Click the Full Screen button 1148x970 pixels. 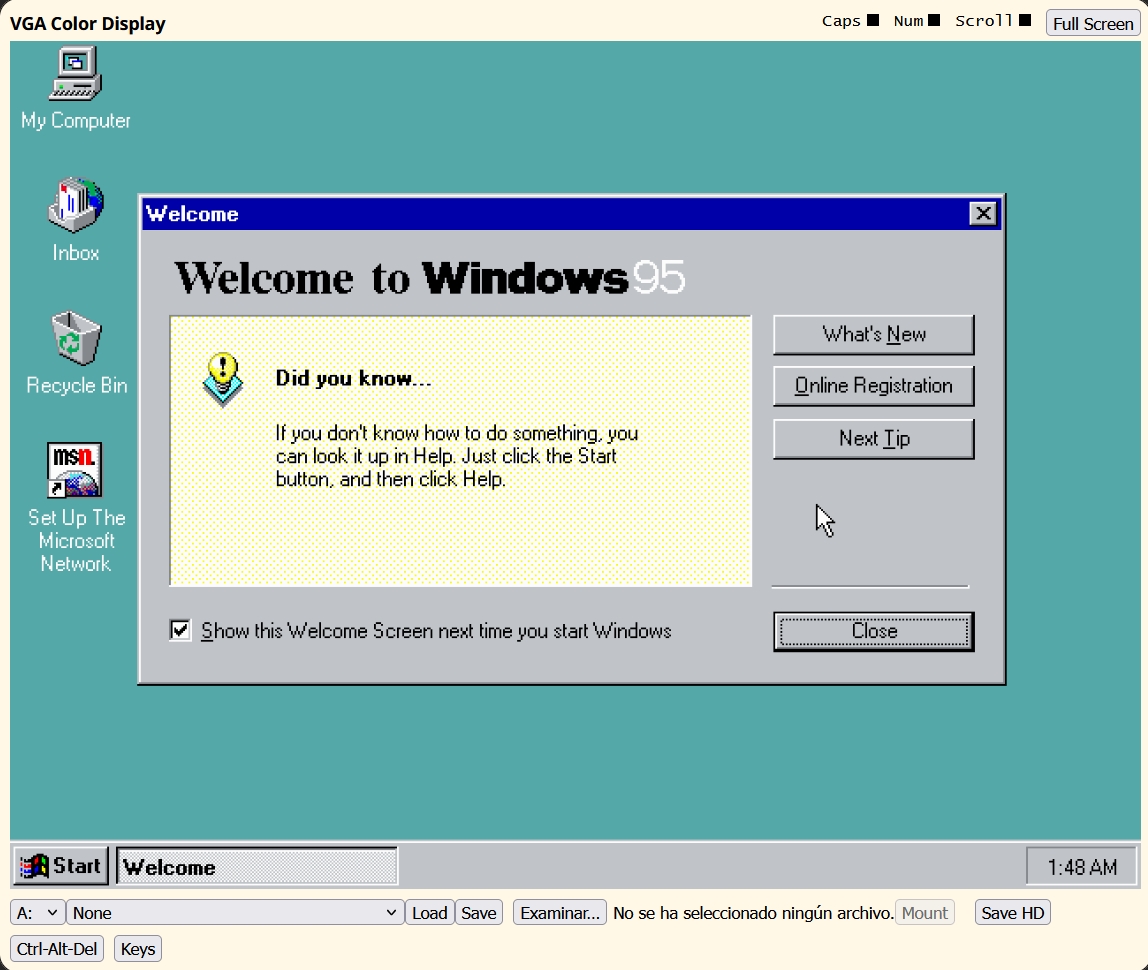click(x=1093, y=23)
